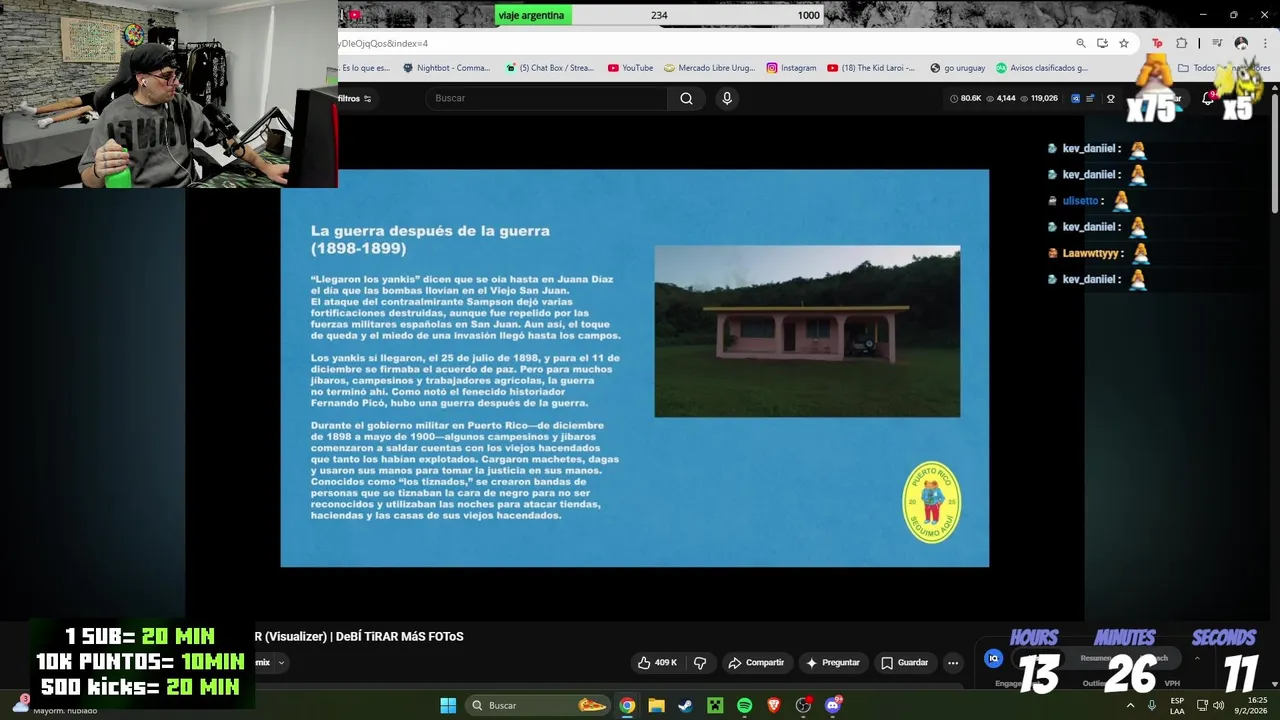
Task: Open File Explorer from the taskbar
Action: pos(656,705)
